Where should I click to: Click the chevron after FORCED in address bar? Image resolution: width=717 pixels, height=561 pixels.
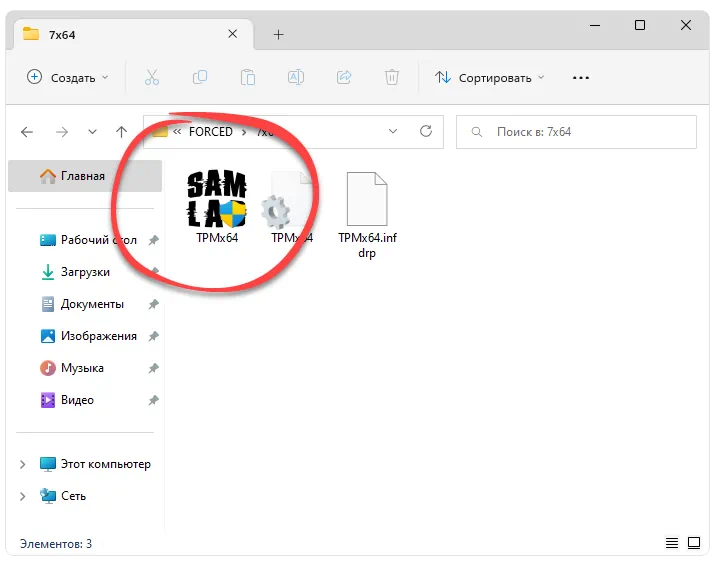pos(244,132)
